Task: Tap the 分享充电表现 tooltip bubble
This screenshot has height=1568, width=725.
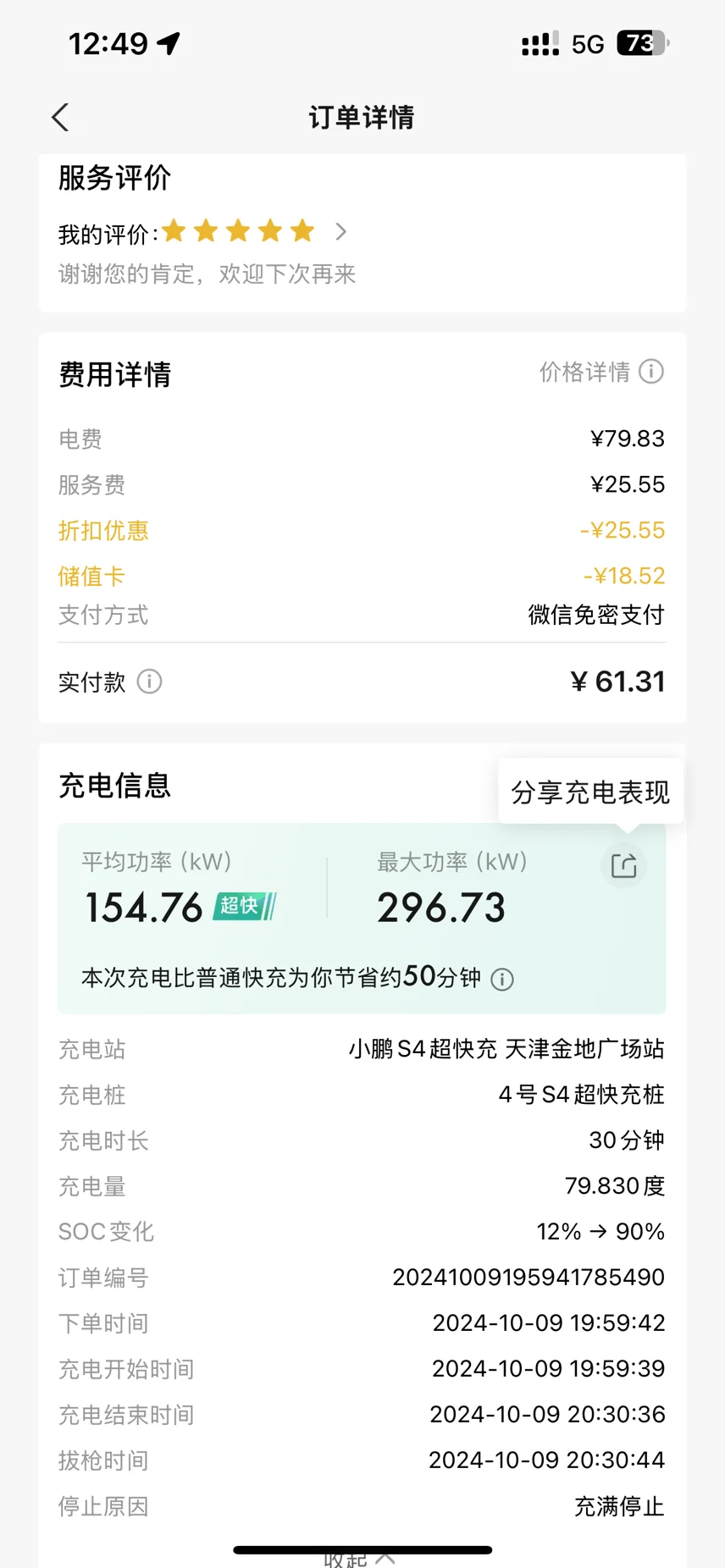Action: click(x=590, y=792)
